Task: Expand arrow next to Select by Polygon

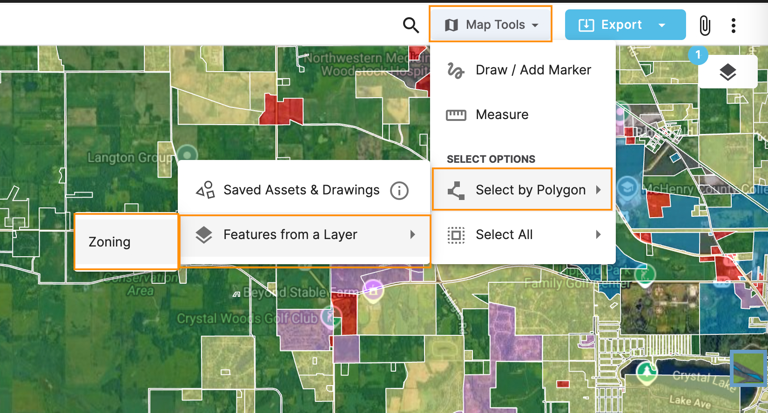Action: tap(598, 190)
